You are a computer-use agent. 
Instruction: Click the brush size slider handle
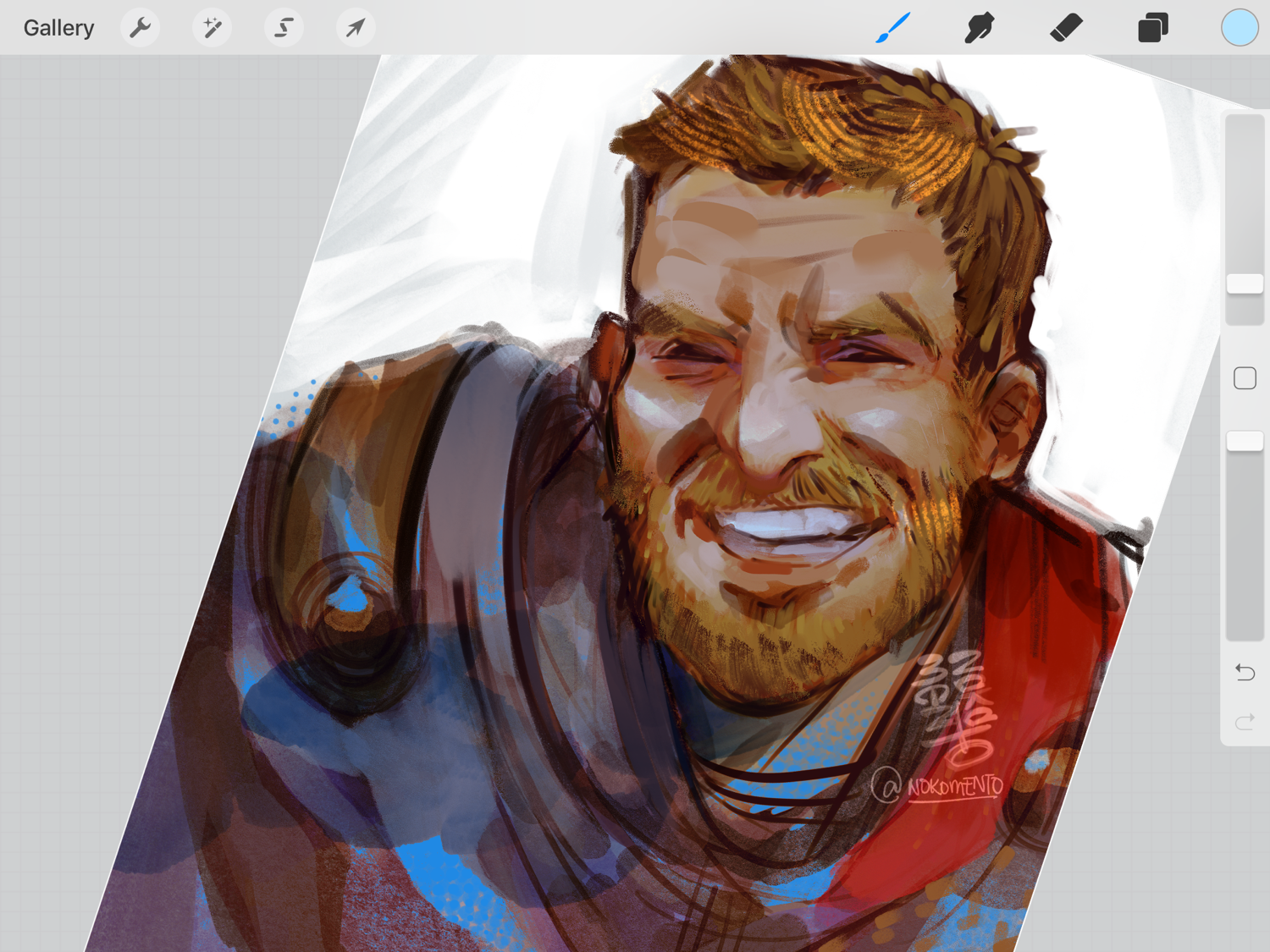1245,284
